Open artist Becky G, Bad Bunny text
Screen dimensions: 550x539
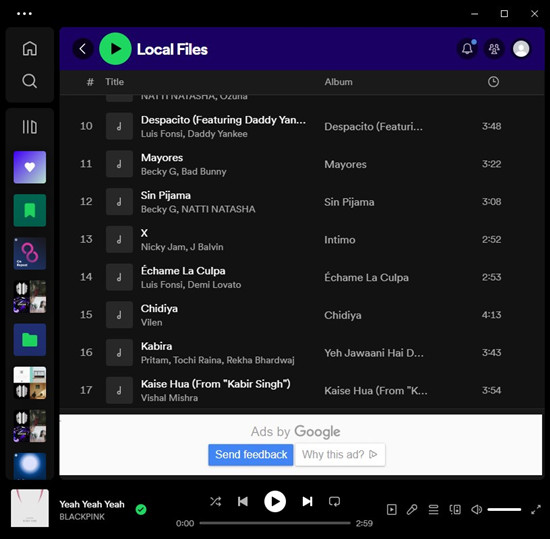click(x=183, y=171)
